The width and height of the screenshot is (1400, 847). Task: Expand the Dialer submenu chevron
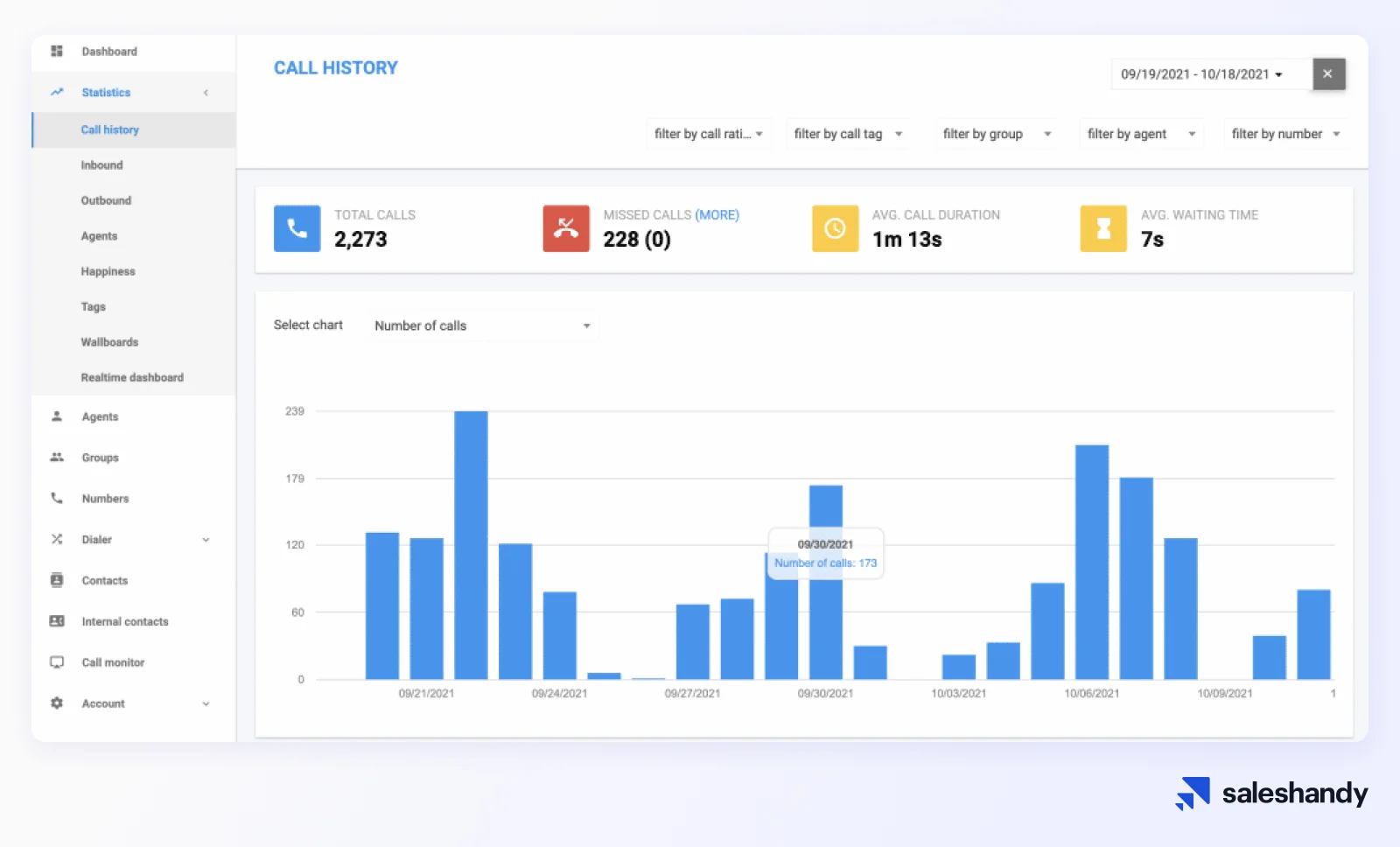coord(206,540)
